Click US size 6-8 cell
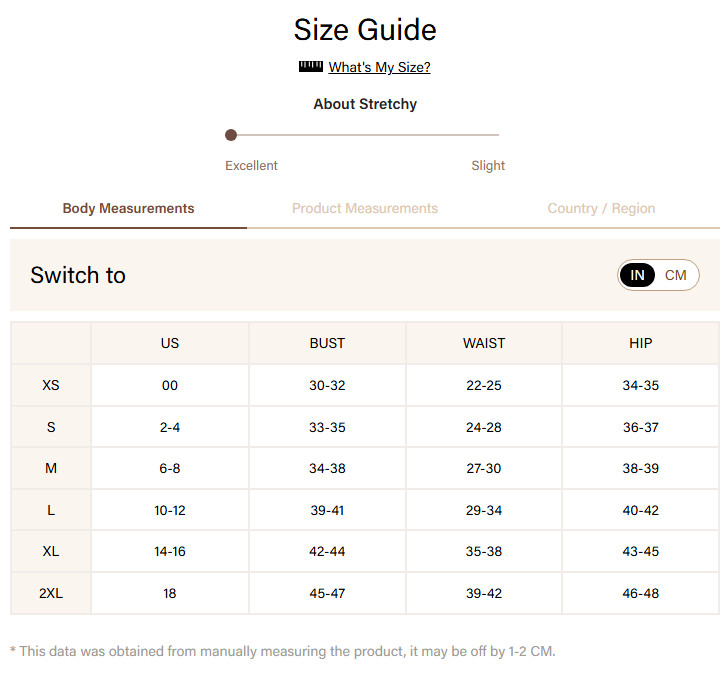 (x=170, y=468)
